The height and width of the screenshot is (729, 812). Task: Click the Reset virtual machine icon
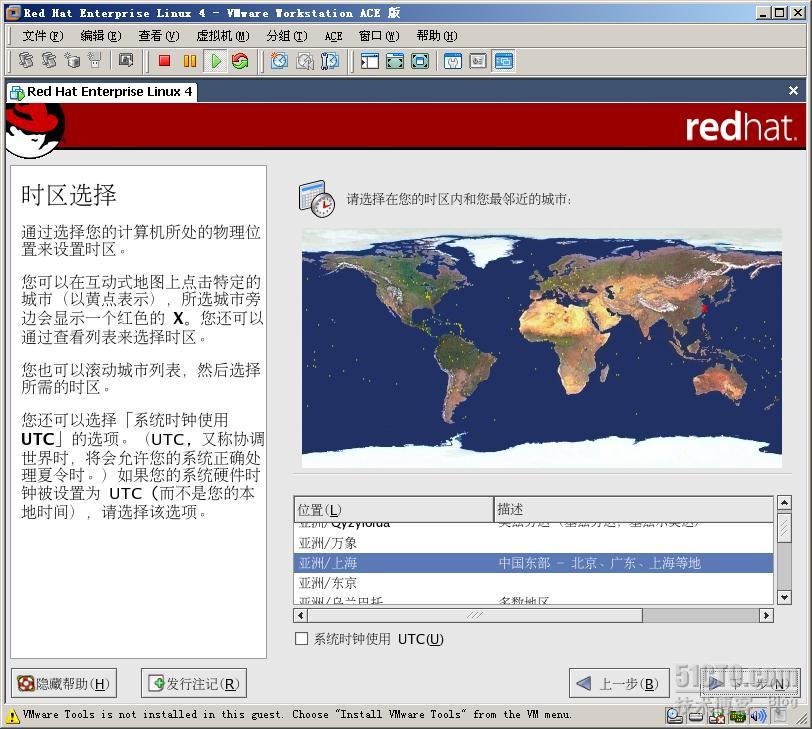click(240, 61)
